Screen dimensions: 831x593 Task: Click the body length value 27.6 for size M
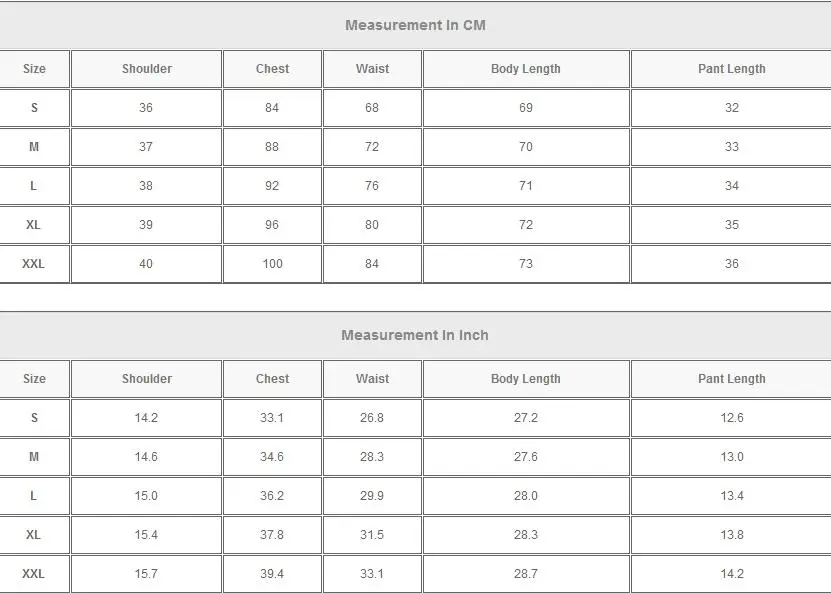point(526,457)
